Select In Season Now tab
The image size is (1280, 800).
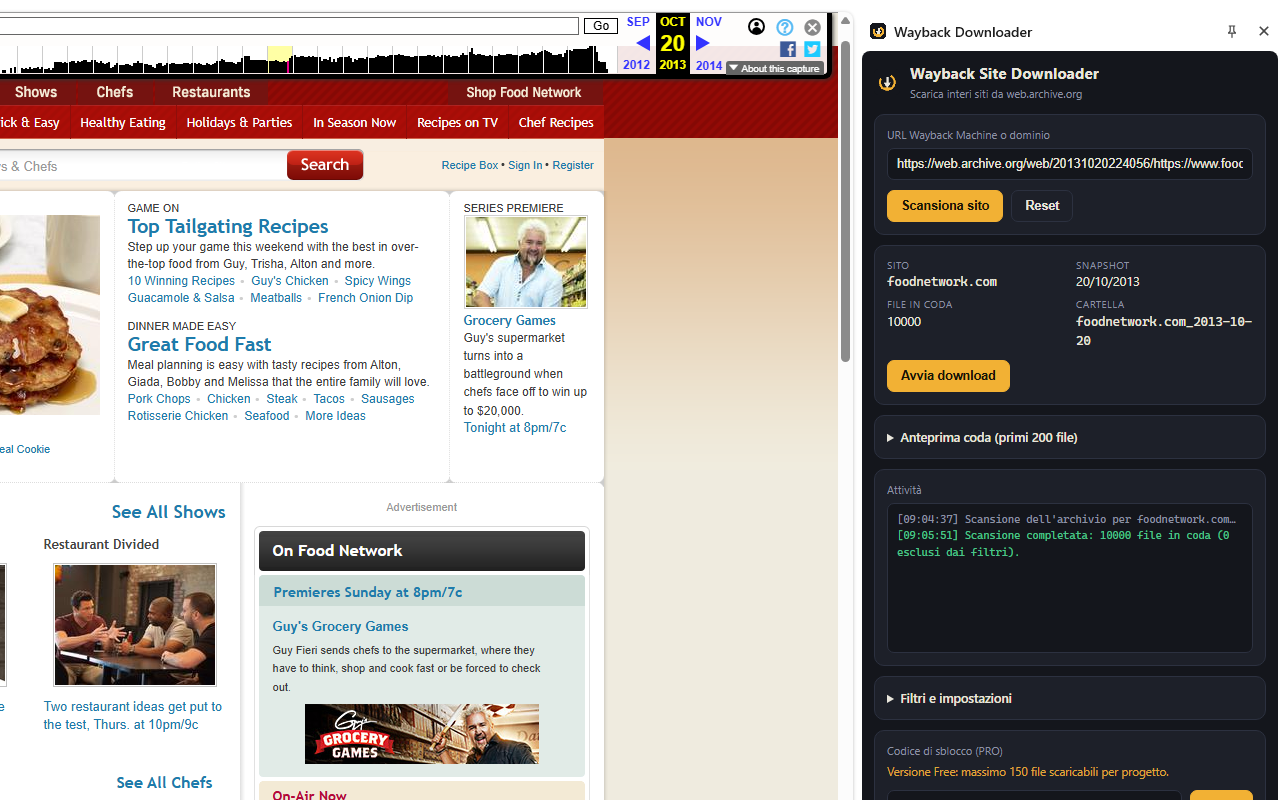pyautogui.click(x=354, y=122)
